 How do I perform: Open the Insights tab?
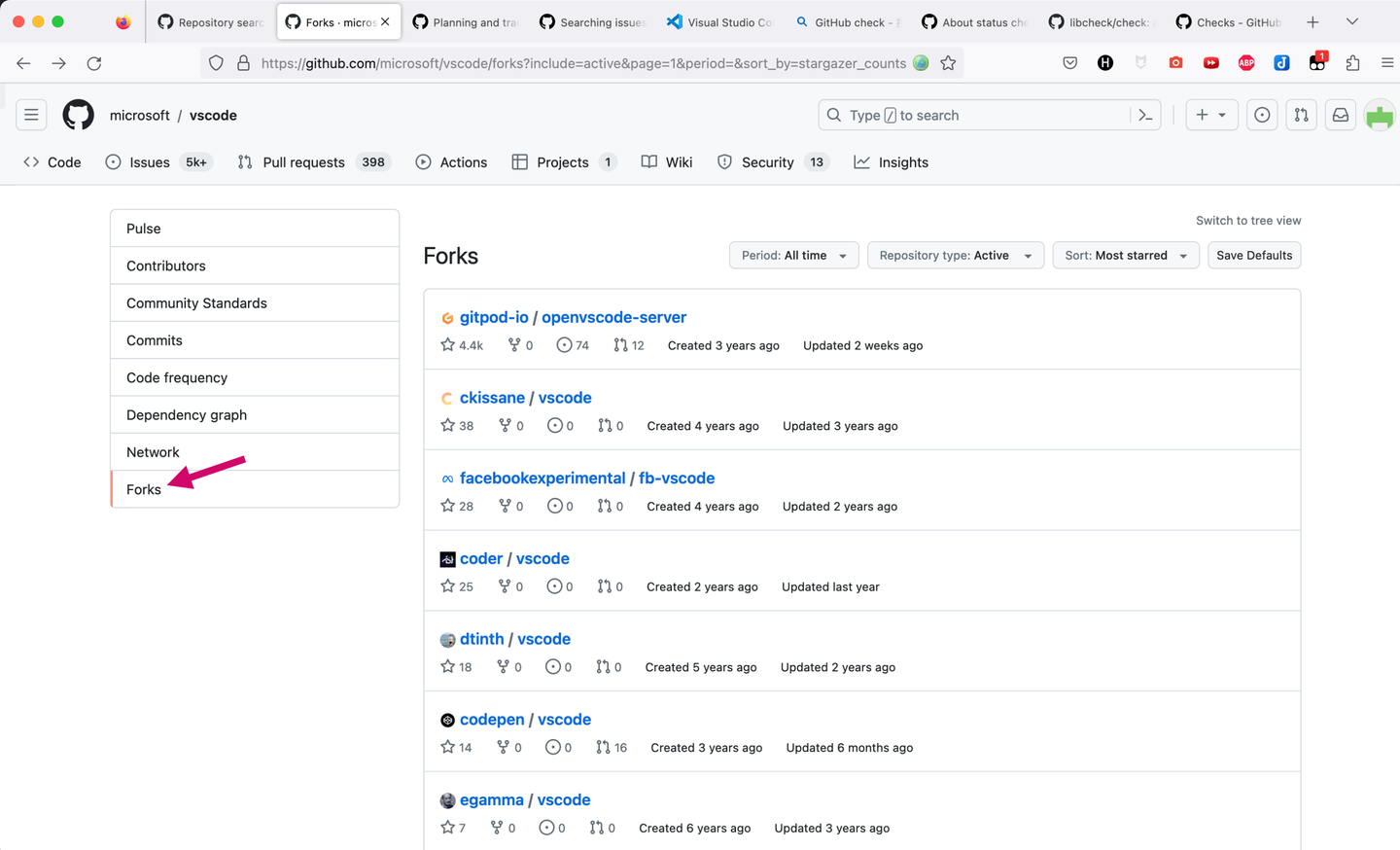(x=892, y=162)
